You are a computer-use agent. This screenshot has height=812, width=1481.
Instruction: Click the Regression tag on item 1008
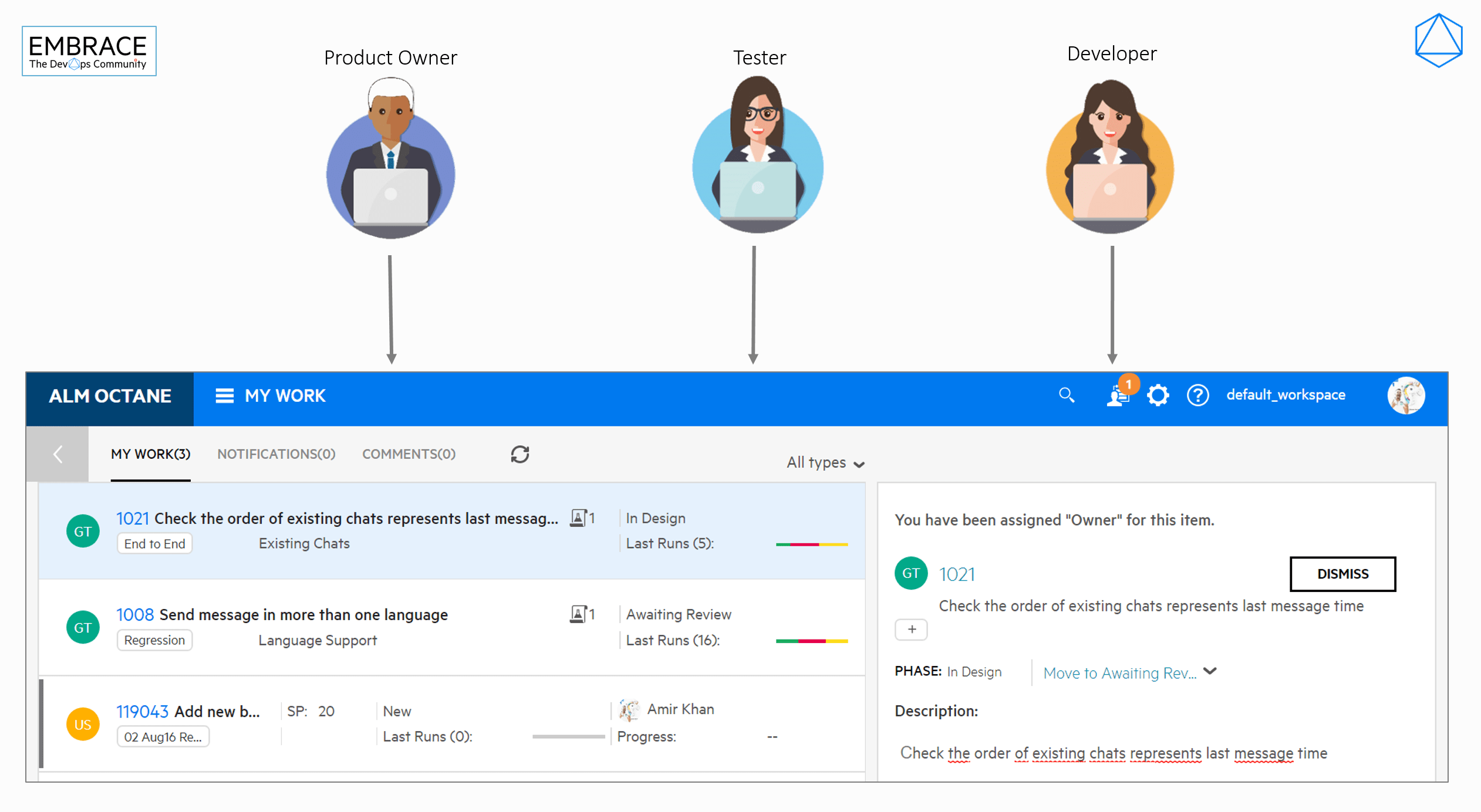pyautogui.click(x=154, y=640)
